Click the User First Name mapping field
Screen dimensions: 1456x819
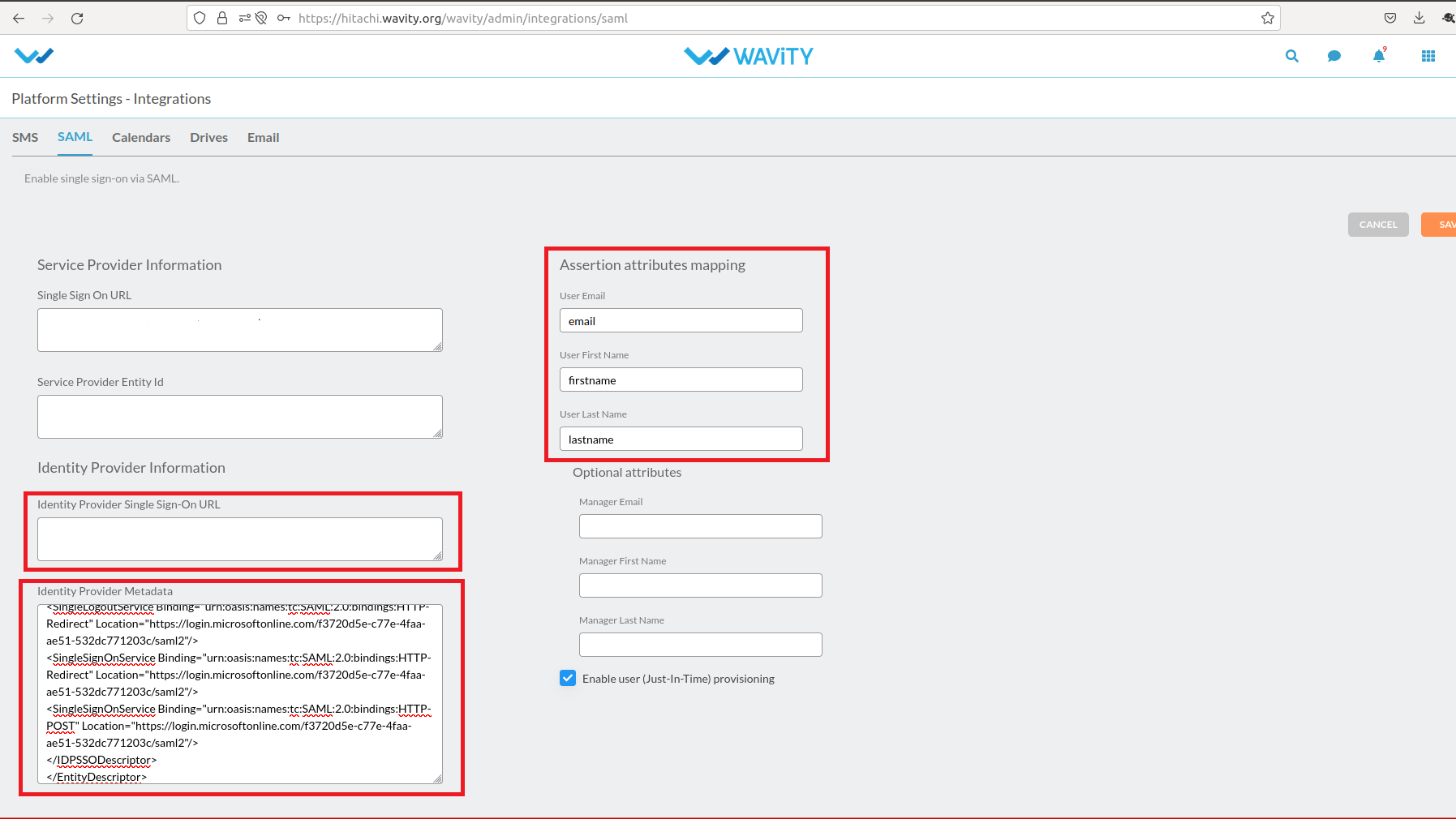click(x=681, y=379)
